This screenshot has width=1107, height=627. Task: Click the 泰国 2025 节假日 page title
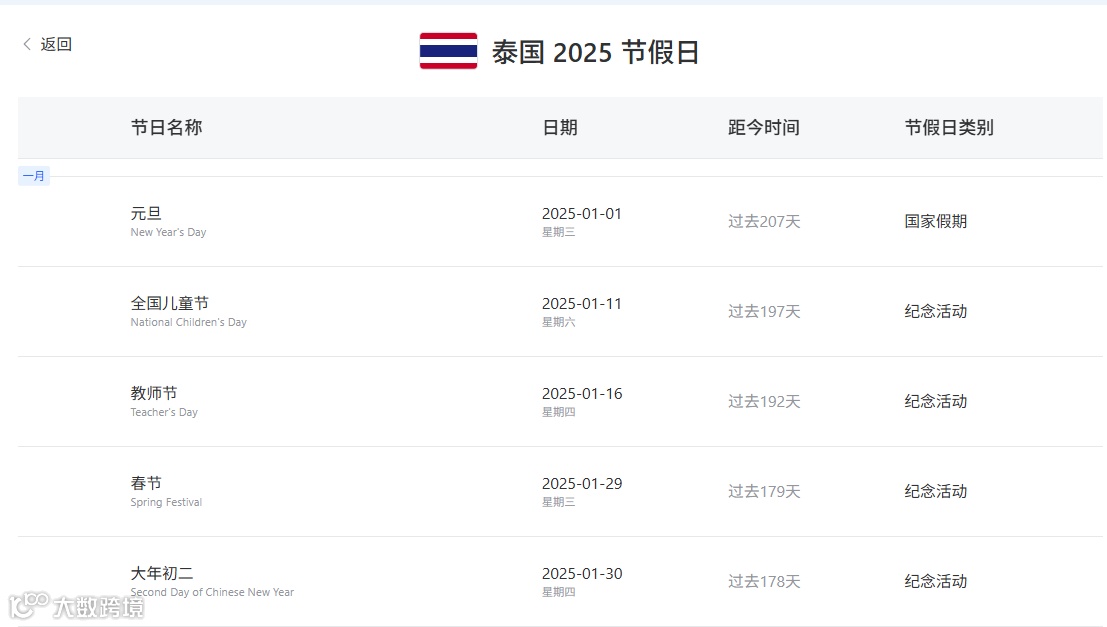pos(595,52)
